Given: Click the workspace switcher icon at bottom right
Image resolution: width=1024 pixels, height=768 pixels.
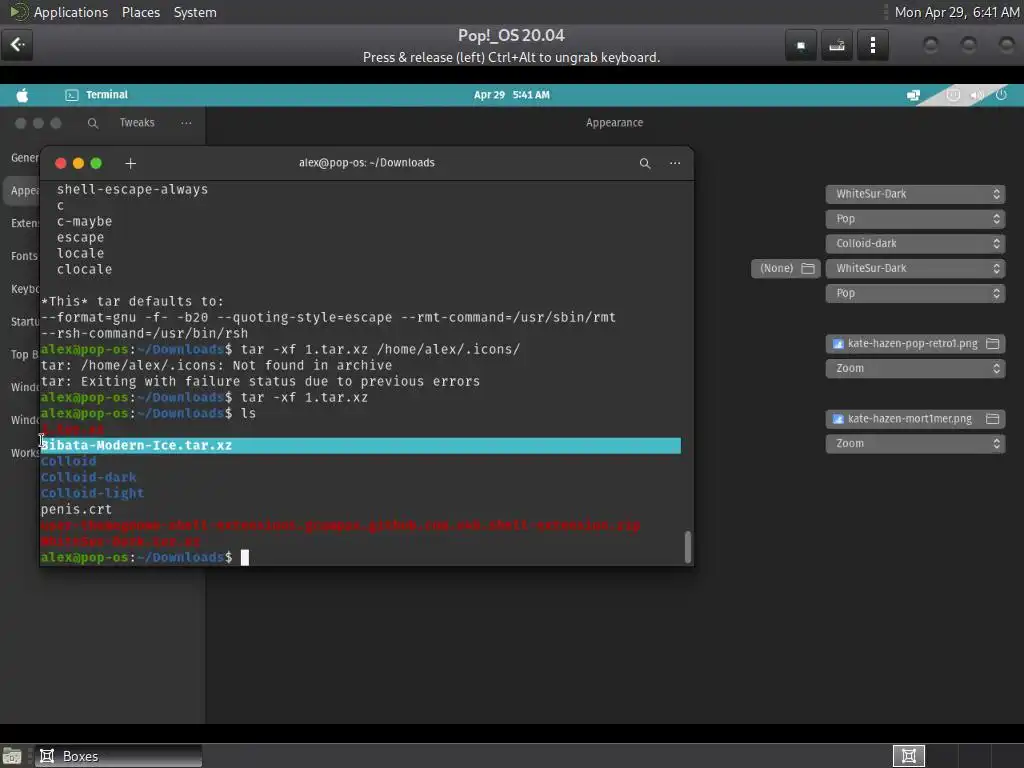Looking at the screenshot, I should tap(908, 756).
